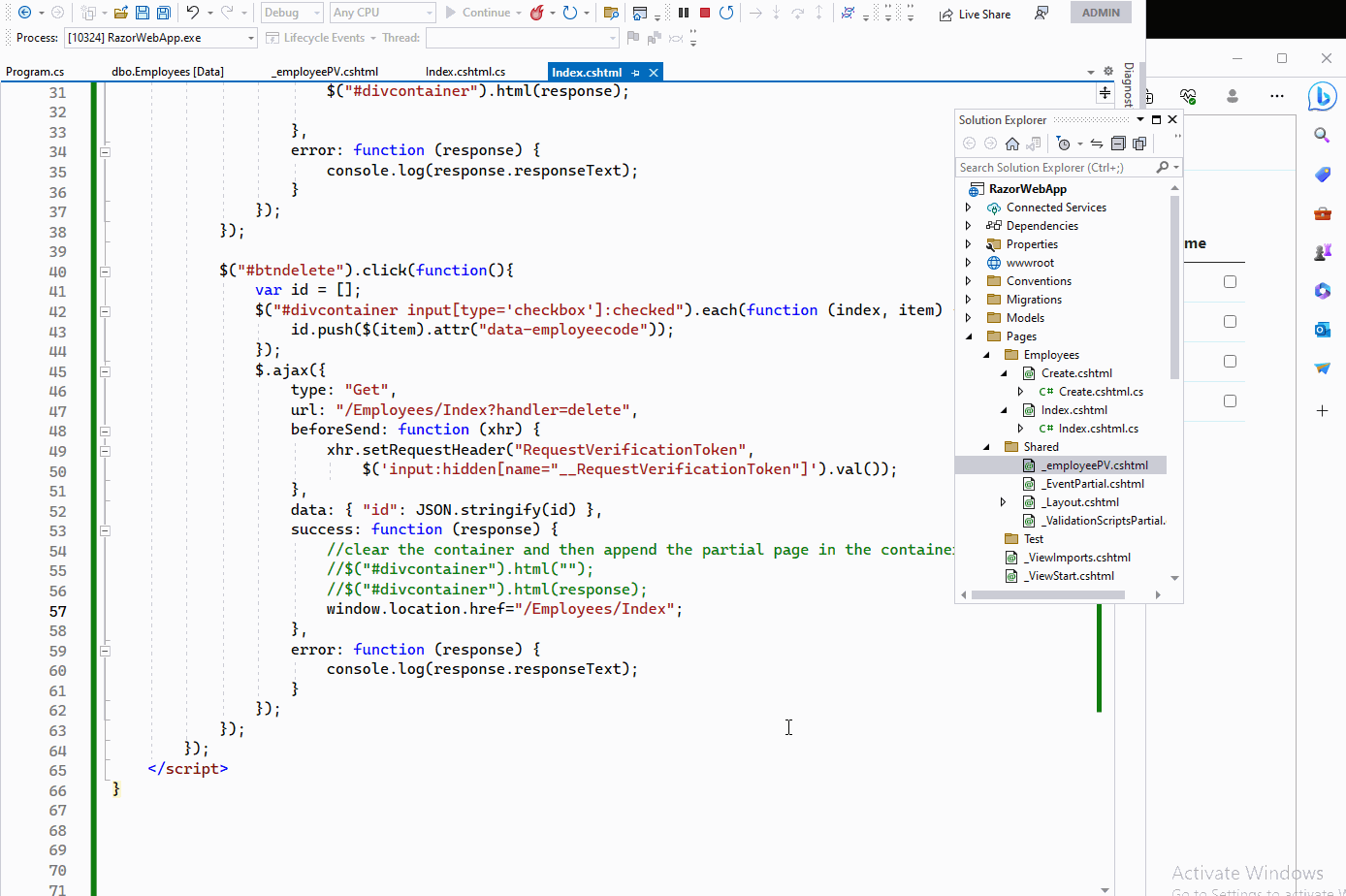
Task: Click the Undo arrow icon
Action: [193, 13]
